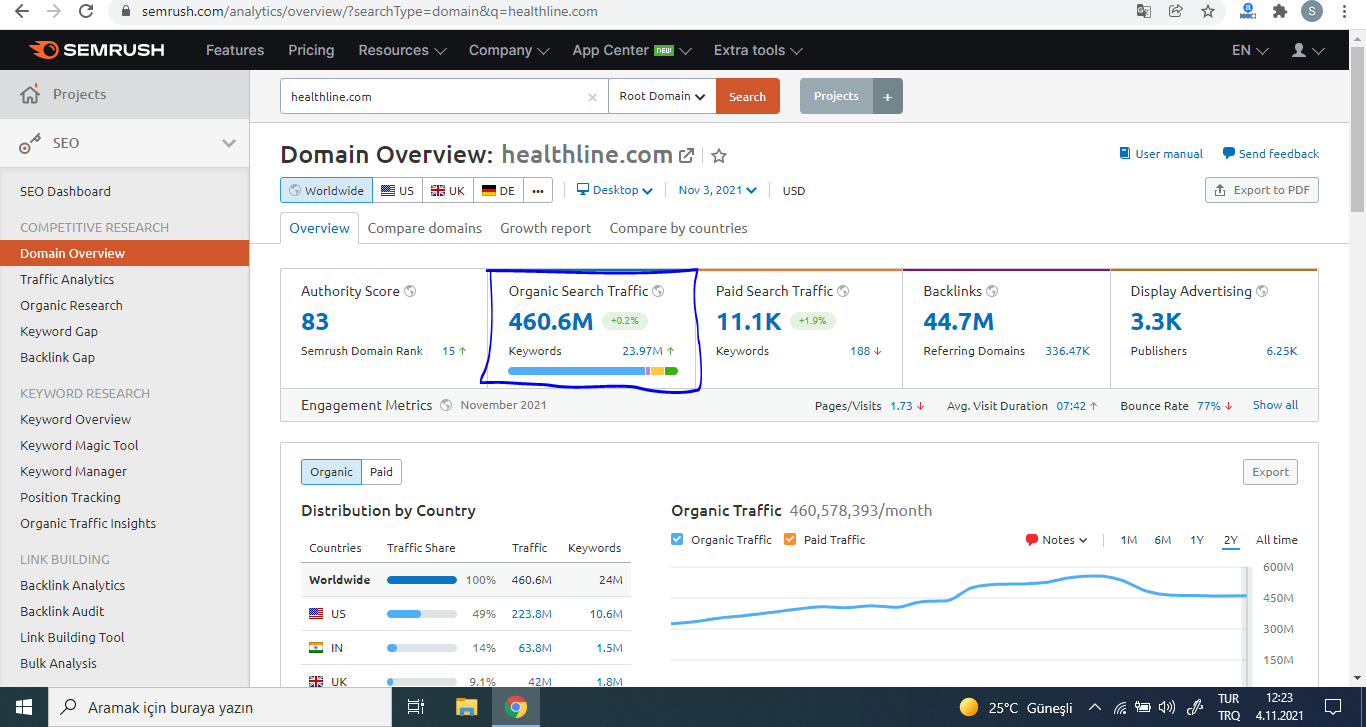Open healthline.com external link icon

pyautogui.click(x=687, y=156)
